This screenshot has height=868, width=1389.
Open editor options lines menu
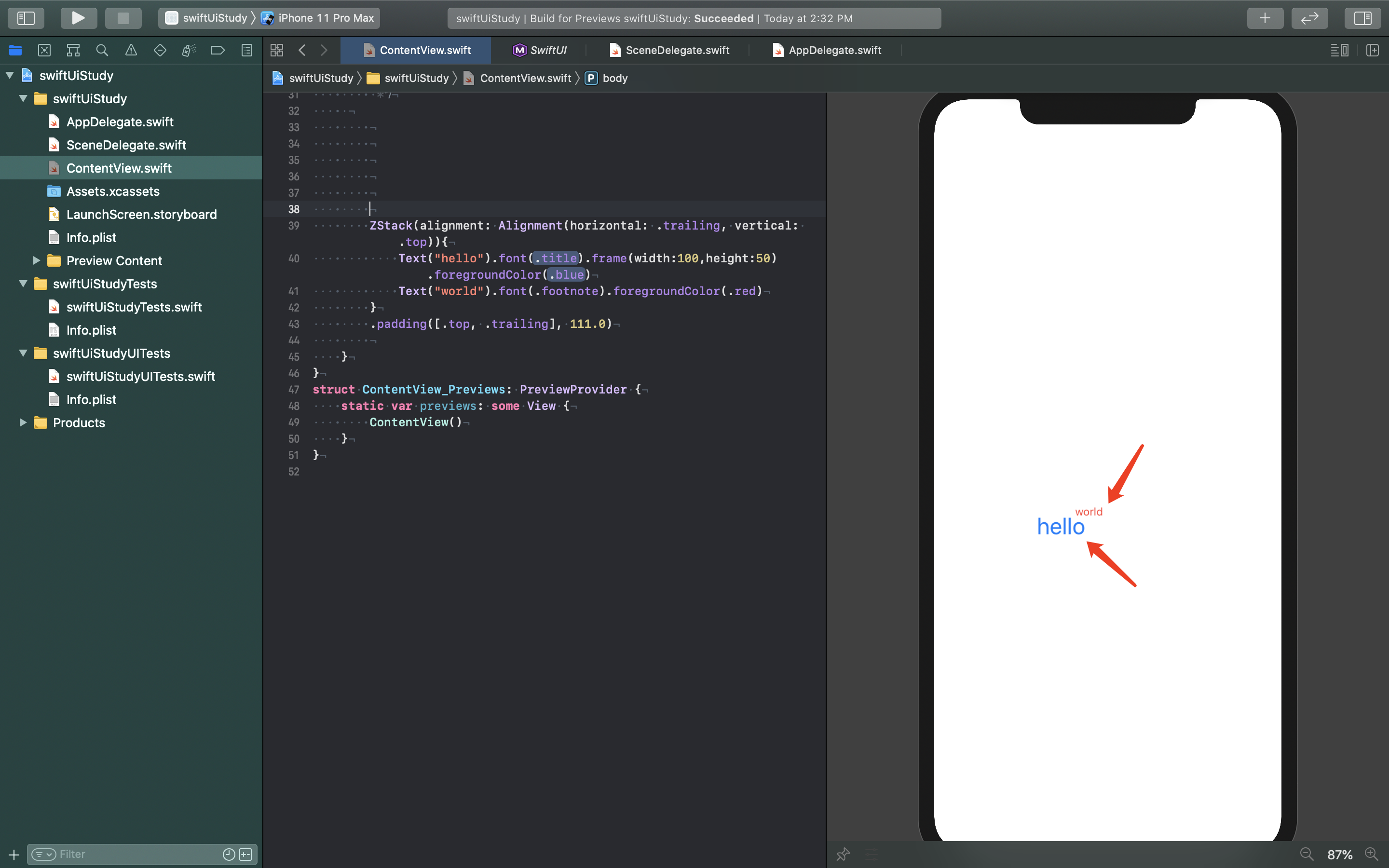coord(1340,51)
